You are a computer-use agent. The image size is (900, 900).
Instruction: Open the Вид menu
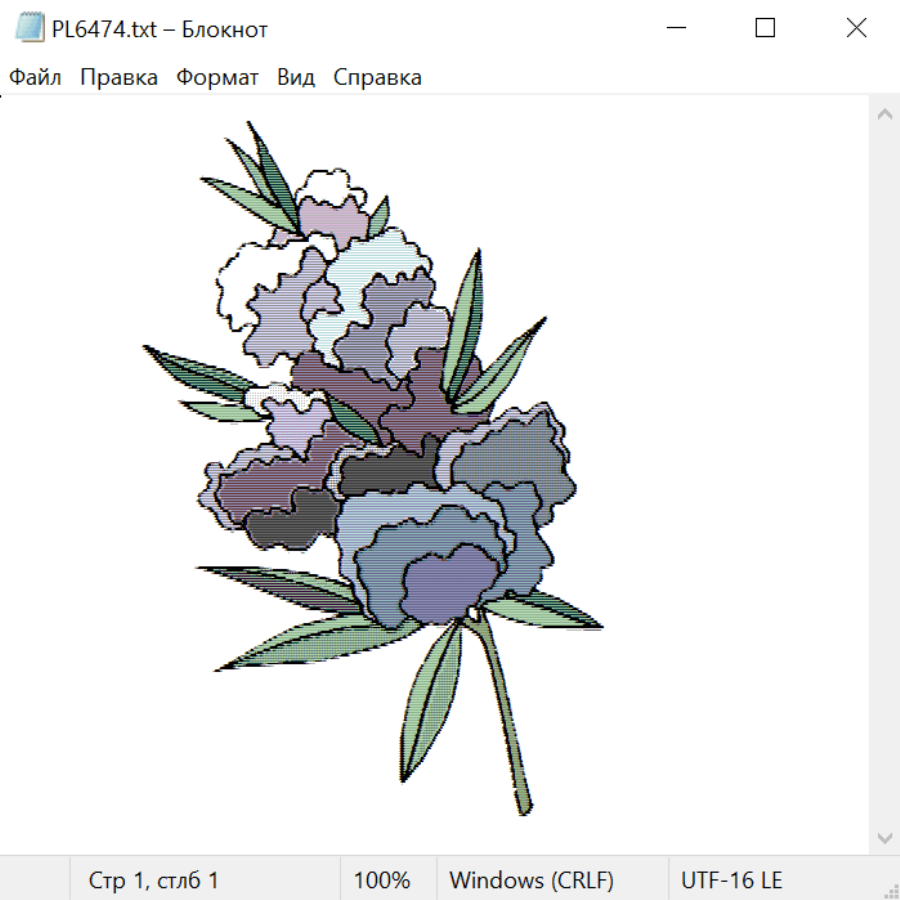pos(296,77)
